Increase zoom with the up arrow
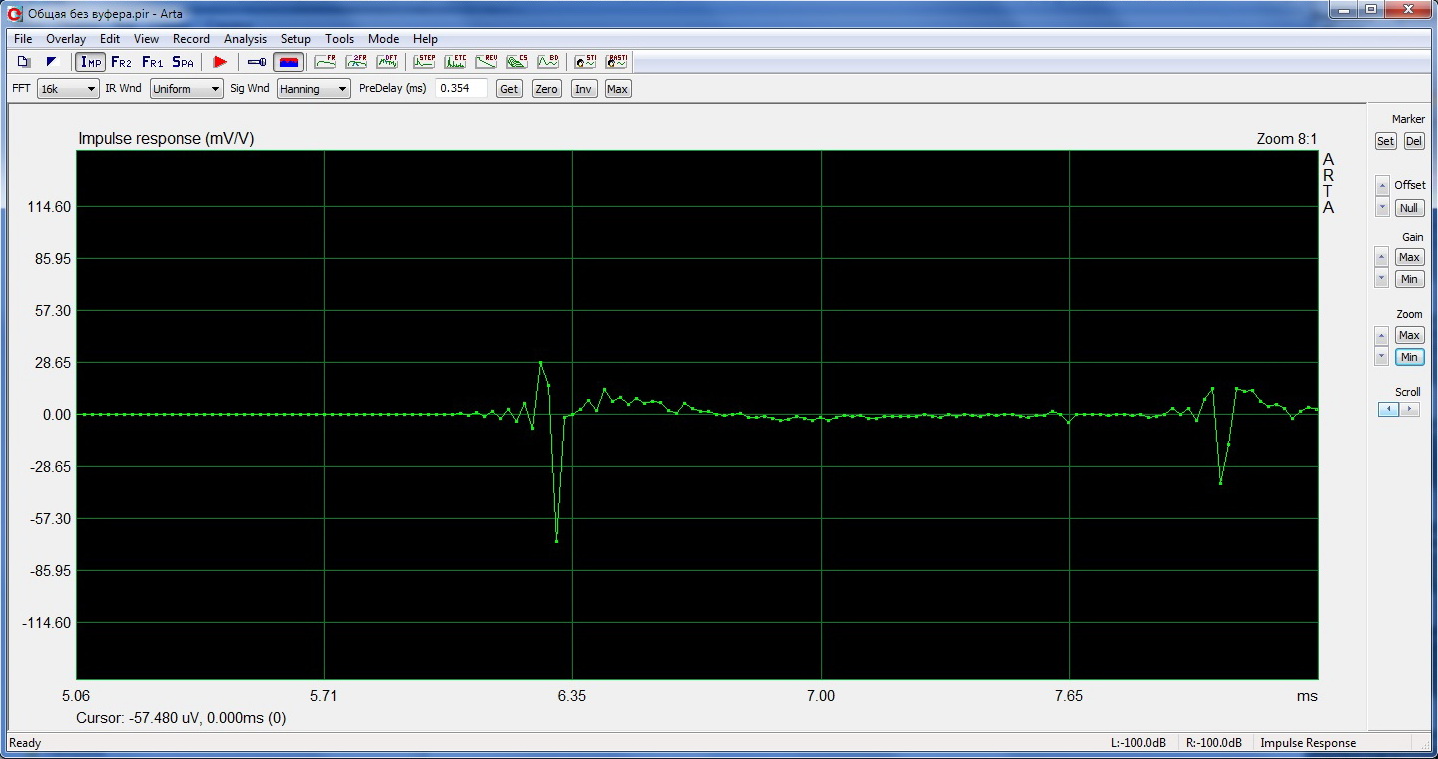 tap(1382, 335)
